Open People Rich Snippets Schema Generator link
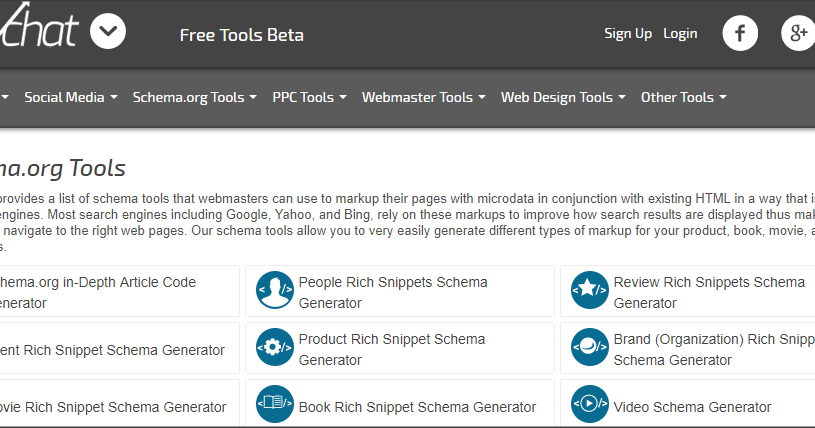The width and height of the screenshot is (815, 428). 393,292
